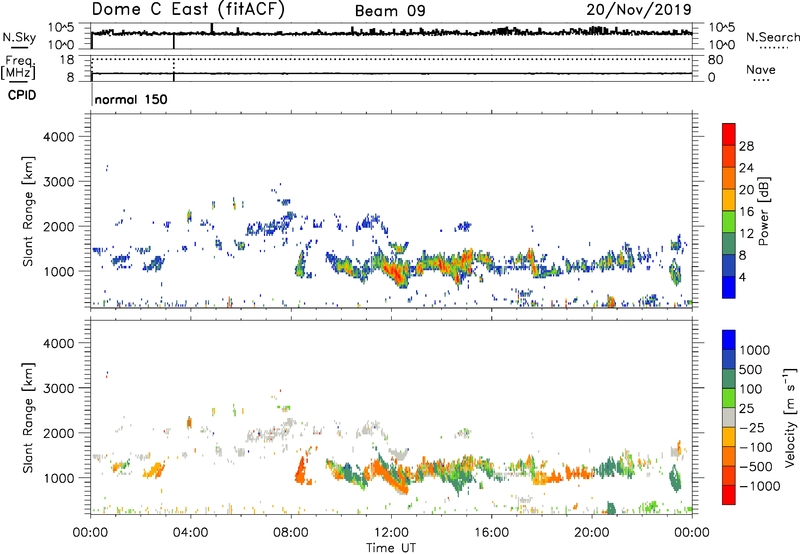Click power colorbar value 28
The image size is (800, 554).
pyautogui.click(x=746, y=146)
